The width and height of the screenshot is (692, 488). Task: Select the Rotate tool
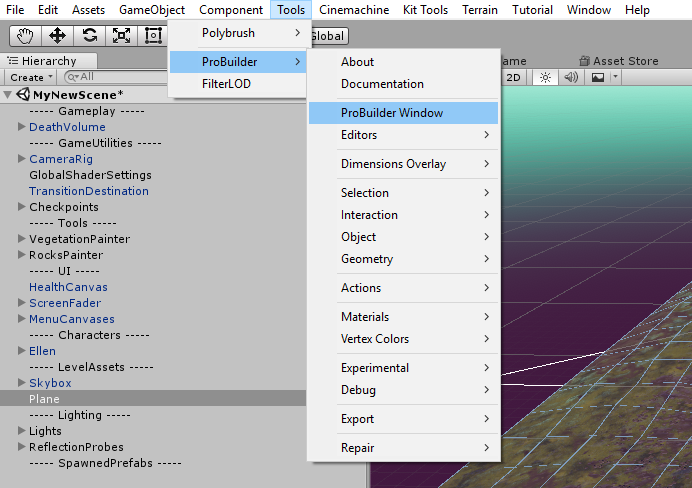(x=89, y=36)
